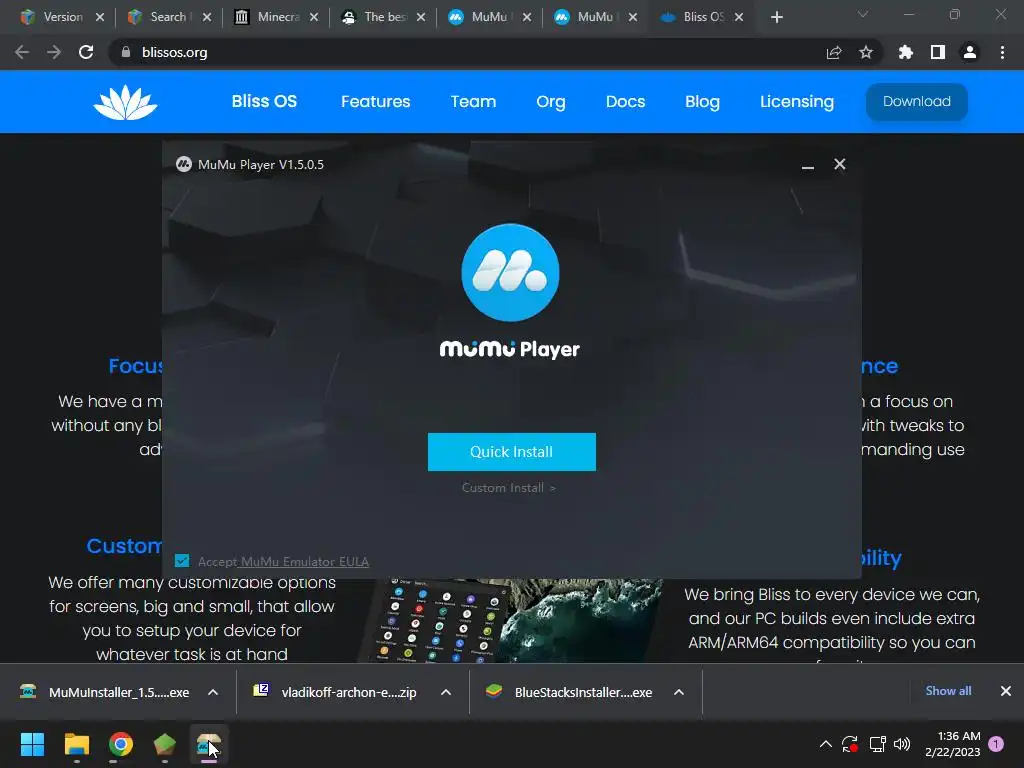Open the network status tray icon
The height and width of the screenshot is (768, 1024).
coord(877,744)
